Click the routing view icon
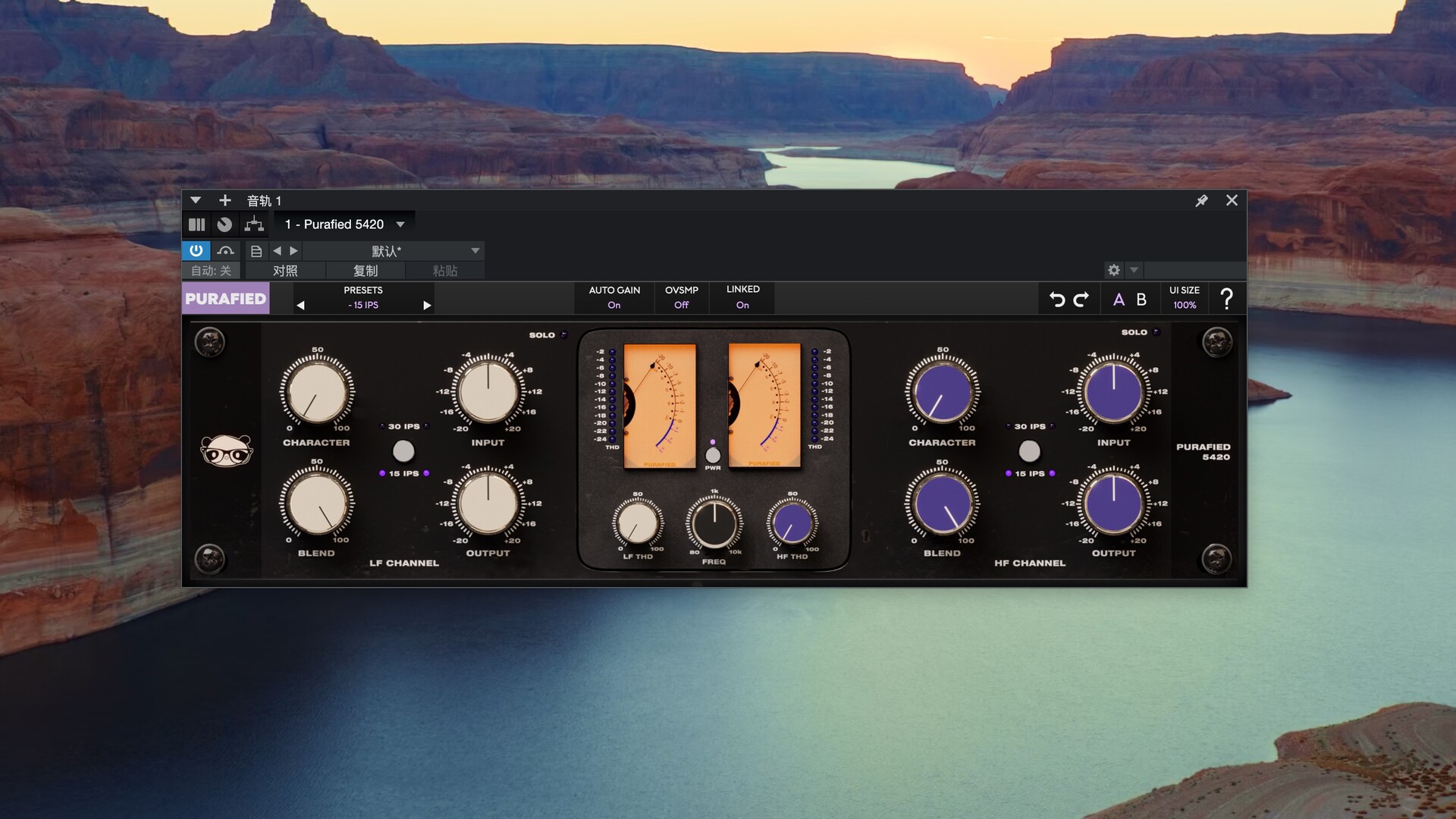 pyautogui.click(x=254, y=224)
